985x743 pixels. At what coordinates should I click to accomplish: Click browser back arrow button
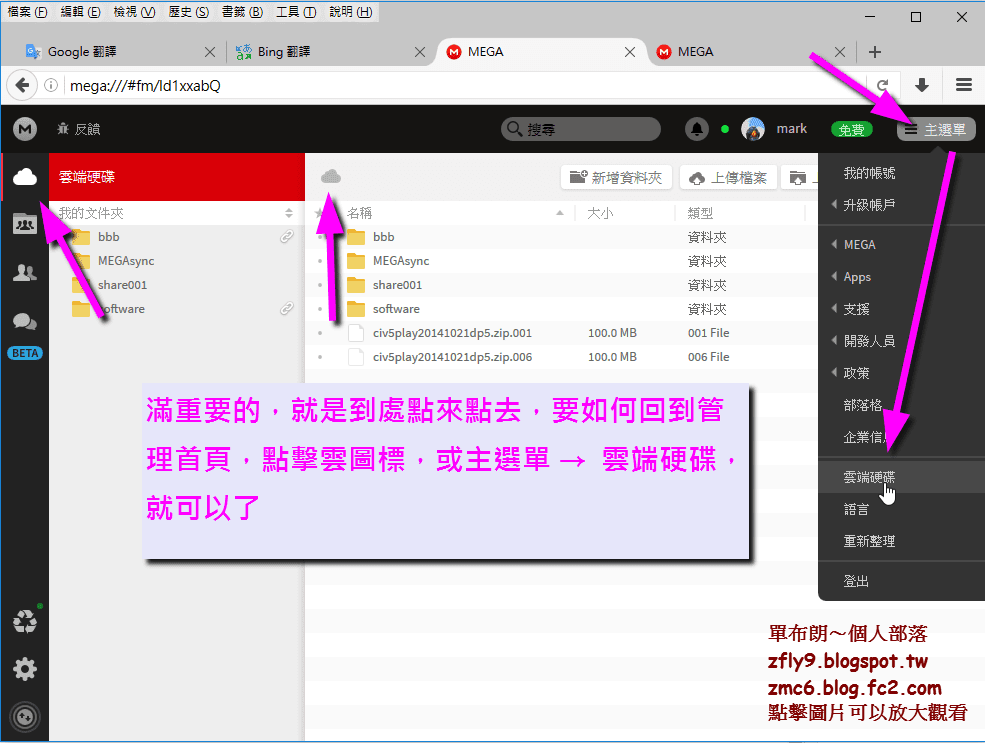[22, 85]
